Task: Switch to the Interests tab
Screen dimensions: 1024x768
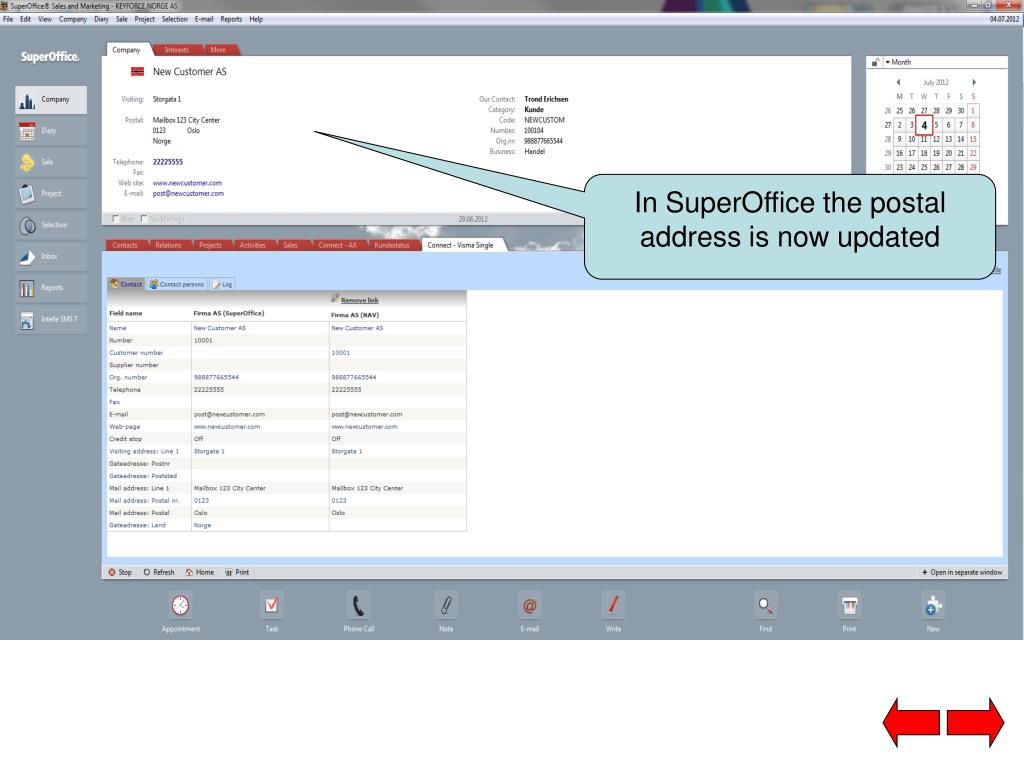Action: pyautogui.click(x=177, y=50)
